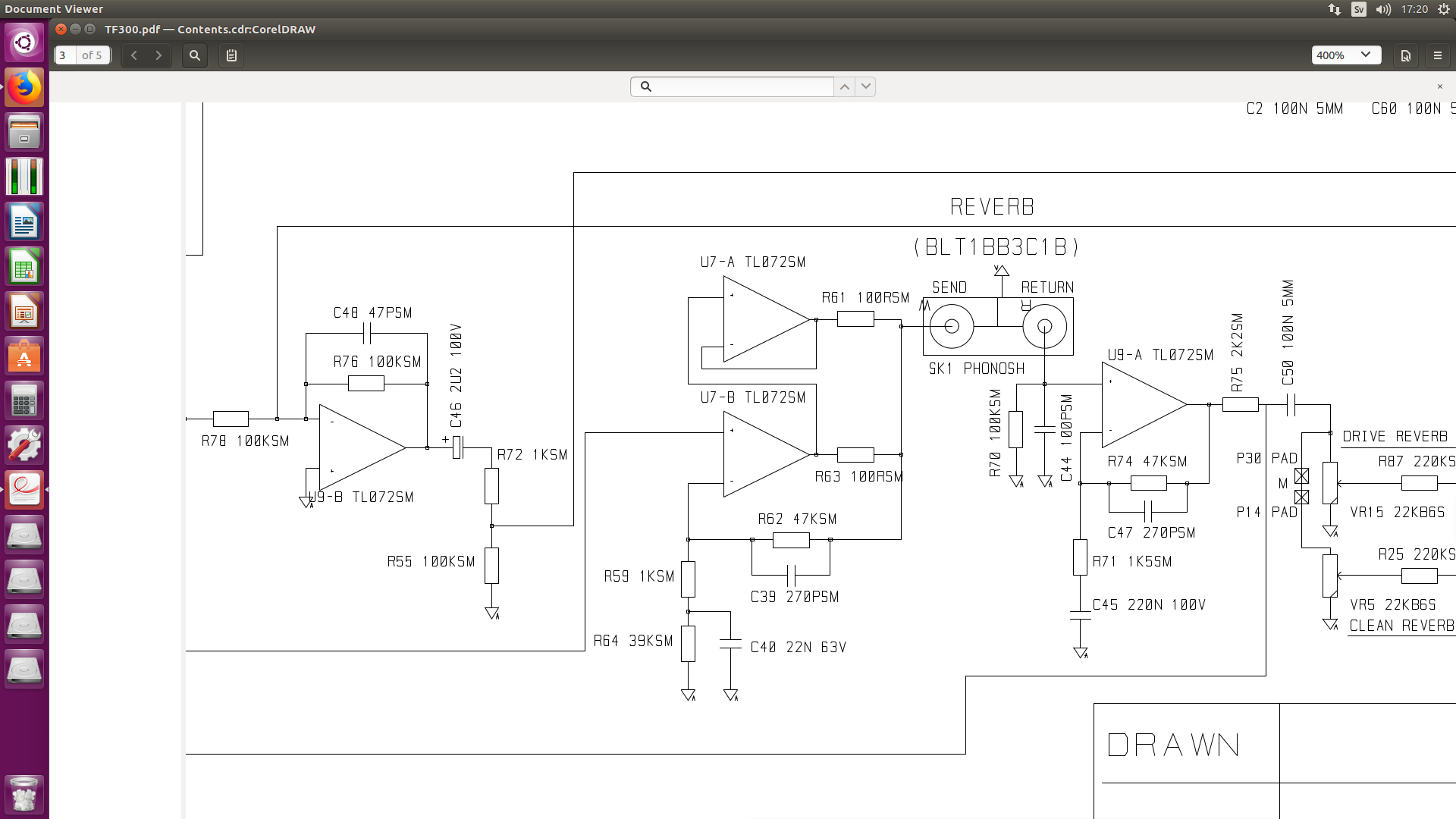This screenshot has height=819, width=1456.
Task: Open the annotations sidebar button
Action: [231, 55]
